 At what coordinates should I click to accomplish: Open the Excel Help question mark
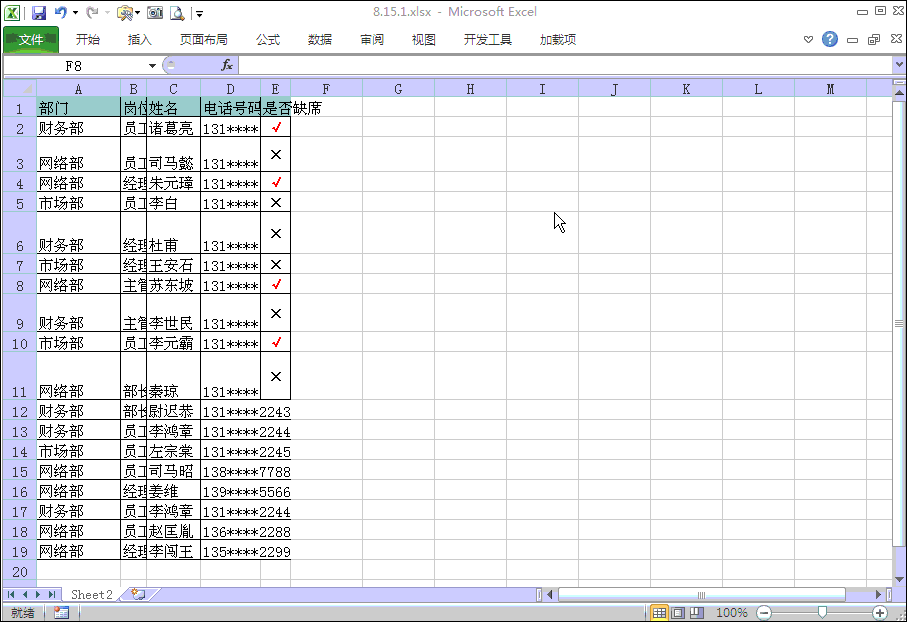point(829,39)
